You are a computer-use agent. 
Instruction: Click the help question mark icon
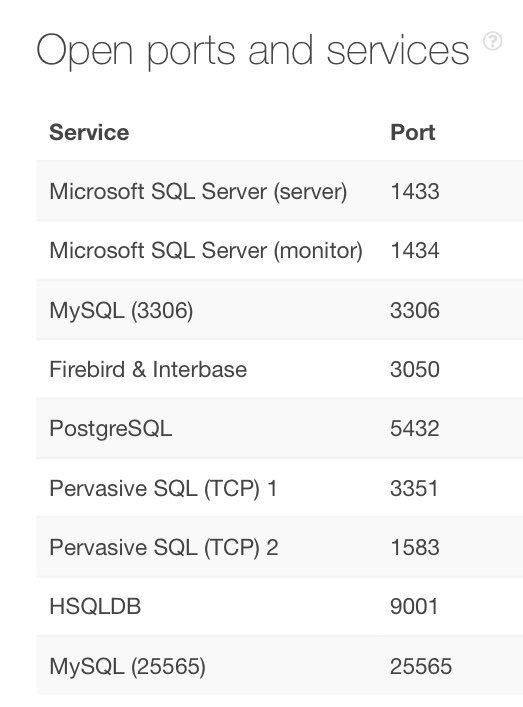point(492,41)
